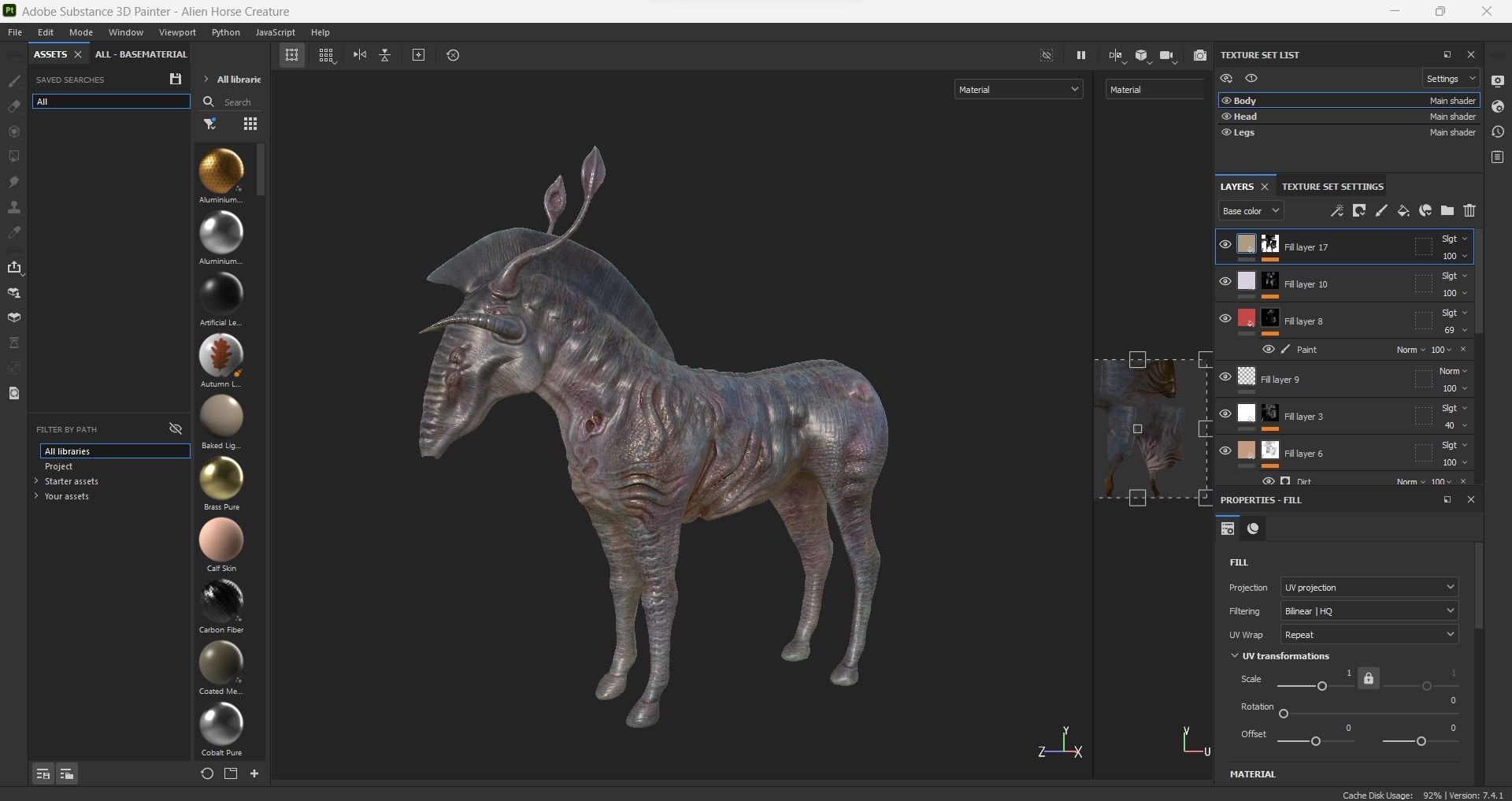Open the camera screenshot icon in viewport toolbar
The image size is (1512, 801).
pos(1199,55)
